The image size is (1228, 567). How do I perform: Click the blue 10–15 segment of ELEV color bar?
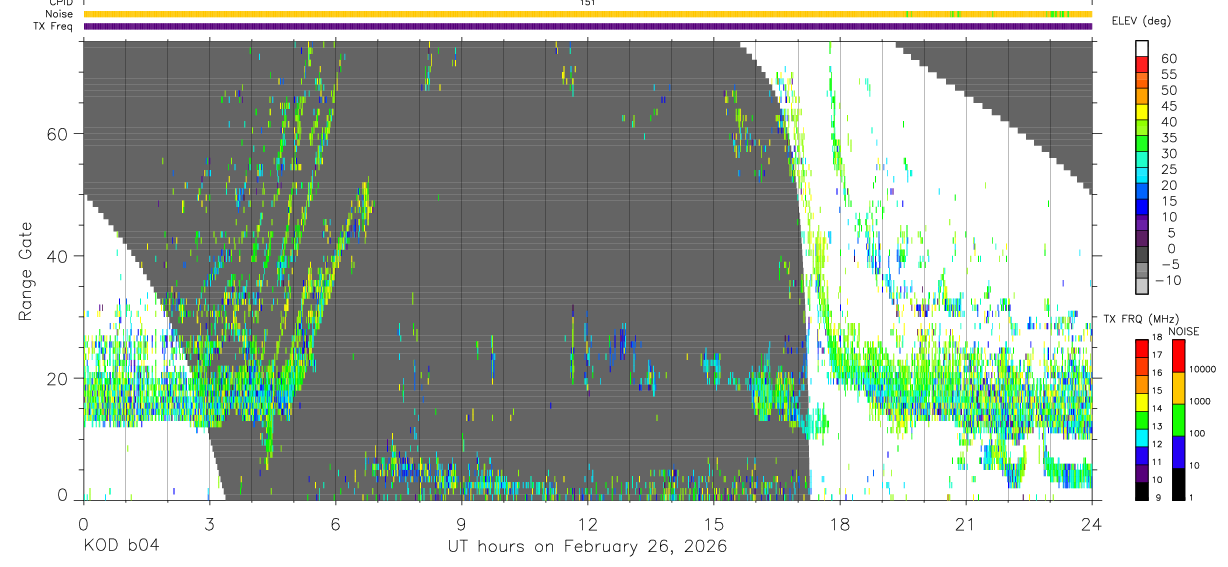(1142, 207)
